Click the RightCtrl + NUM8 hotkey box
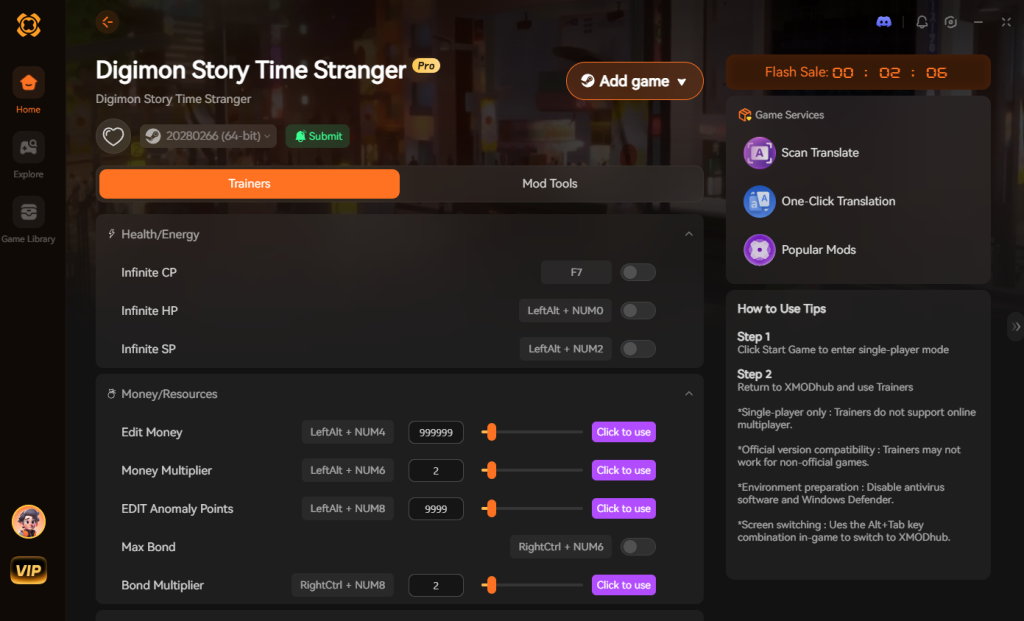This screenshot has width=1024, height=621. pyautogui.click(x=342, y=585)
